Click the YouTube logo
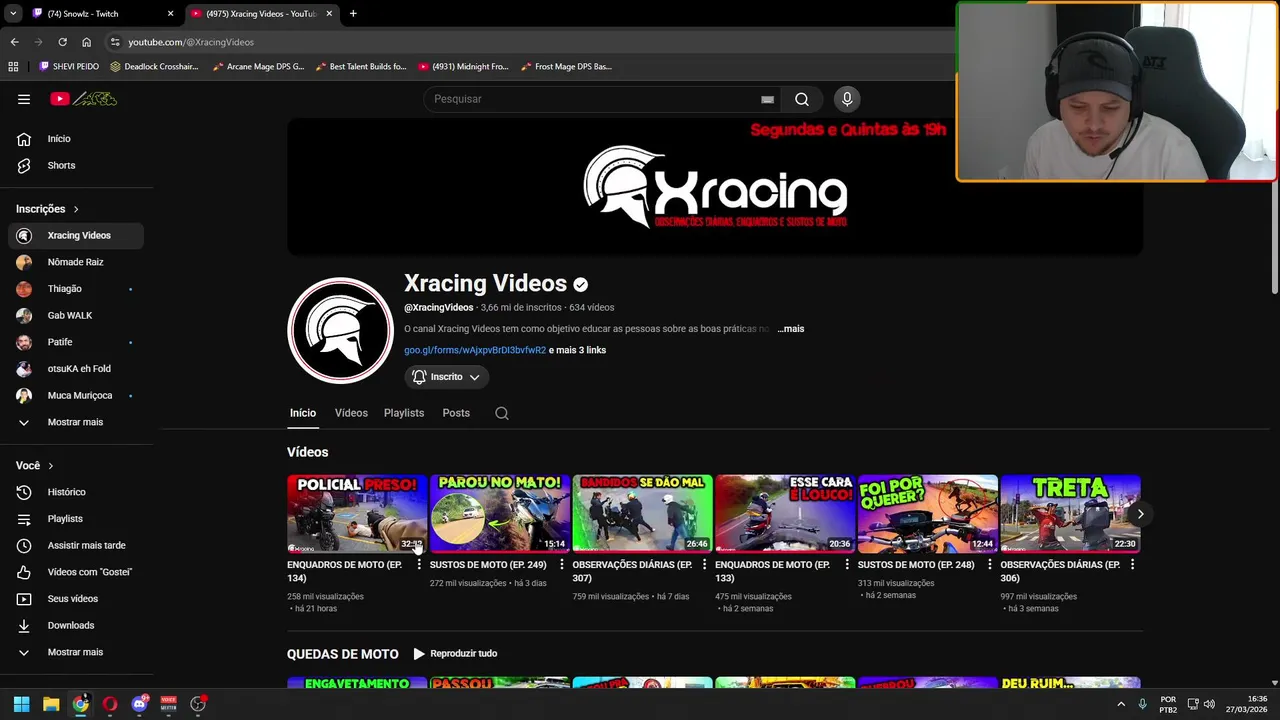Viewport: 1280px width, 720px height. (84, 99)
